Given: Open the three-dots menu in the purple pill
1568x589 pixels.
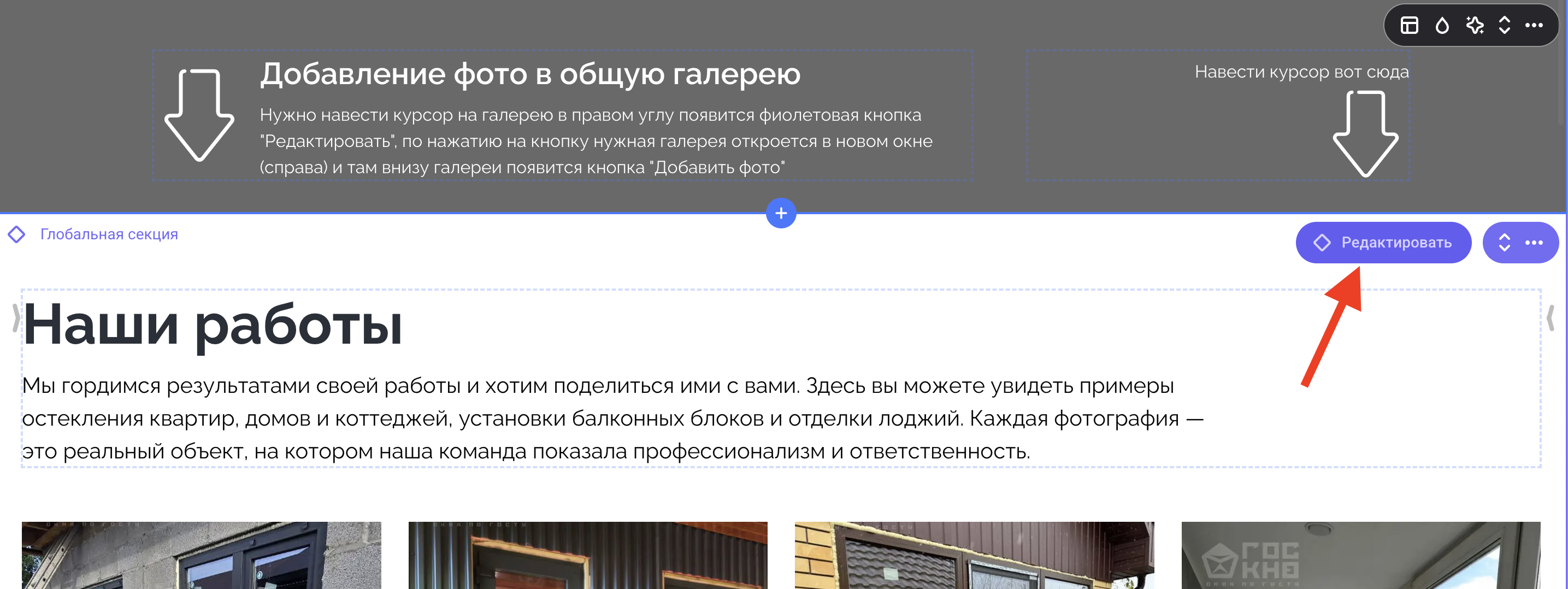Looking at the screenshot, I should pos(1533,243).
